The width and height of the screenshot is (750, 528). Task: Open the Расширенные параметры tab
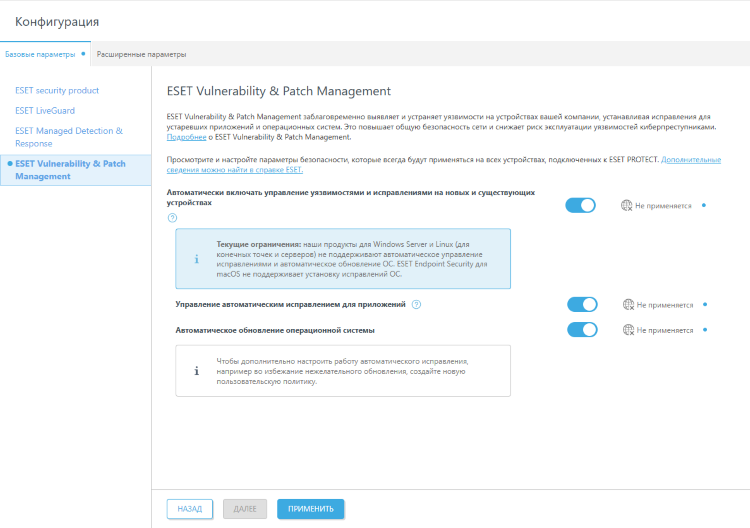click(141, 54)
